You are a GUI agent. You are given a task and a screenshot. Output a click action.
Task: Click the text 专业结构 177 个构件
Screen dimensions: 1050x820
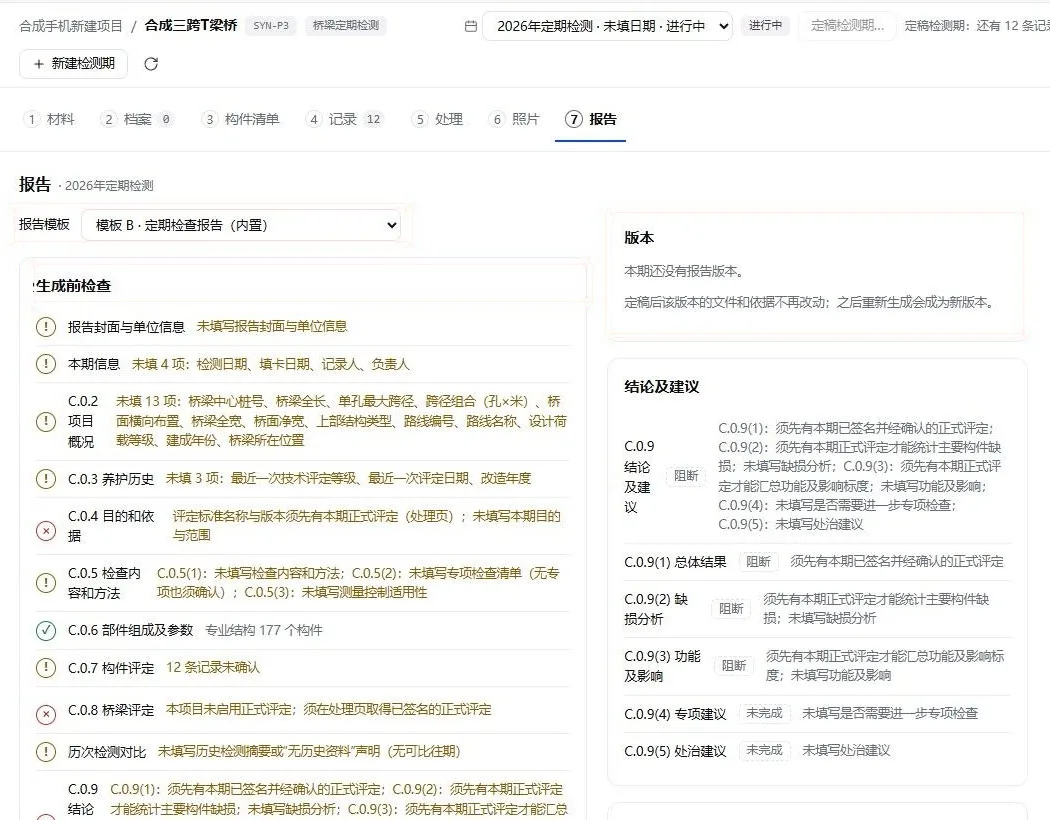263,631
